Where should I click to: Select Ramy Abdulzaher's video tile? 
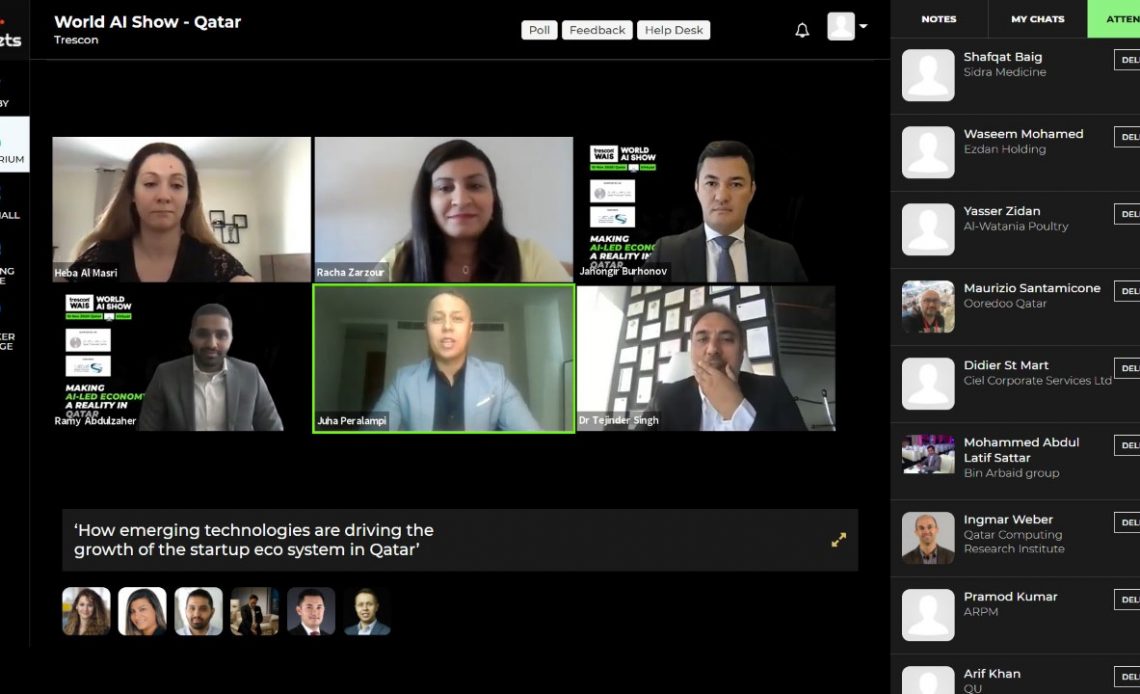coord(181,358)
